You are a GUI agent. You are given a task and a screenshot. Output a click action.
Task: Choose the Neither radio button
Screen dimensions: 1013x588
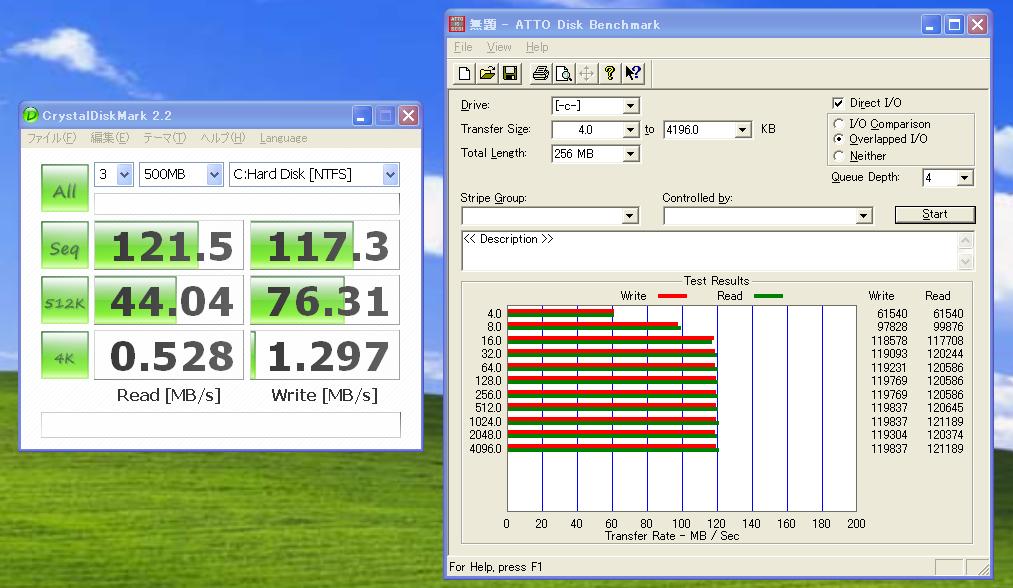(838, 156)
